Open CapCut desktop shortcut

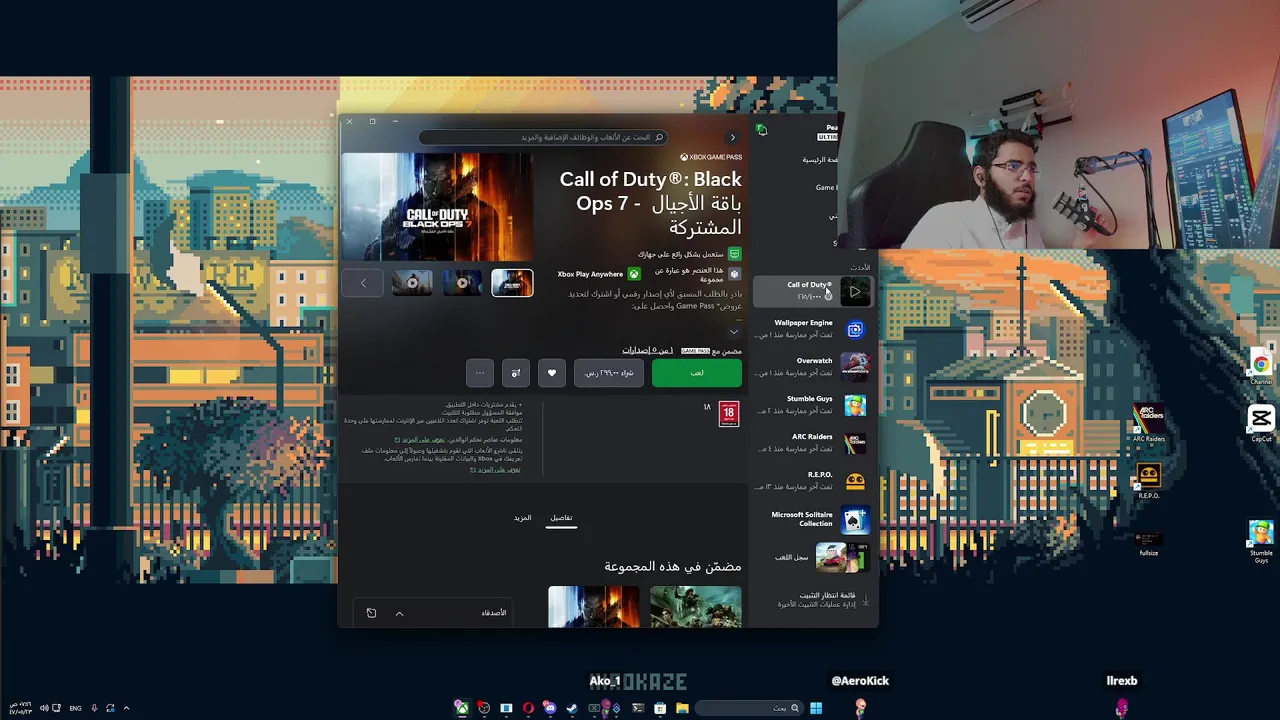(1261, 423)
